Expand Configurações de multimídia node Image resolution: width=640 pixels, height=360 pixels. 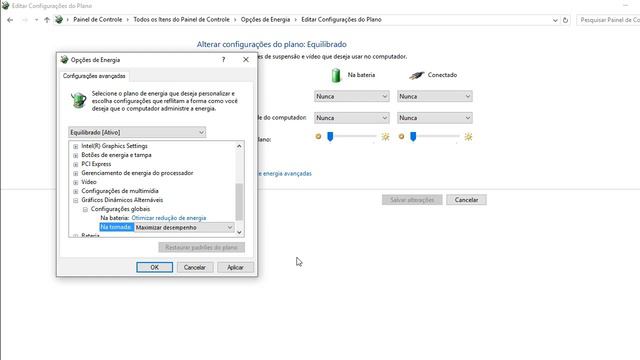[x=76, y=191]
